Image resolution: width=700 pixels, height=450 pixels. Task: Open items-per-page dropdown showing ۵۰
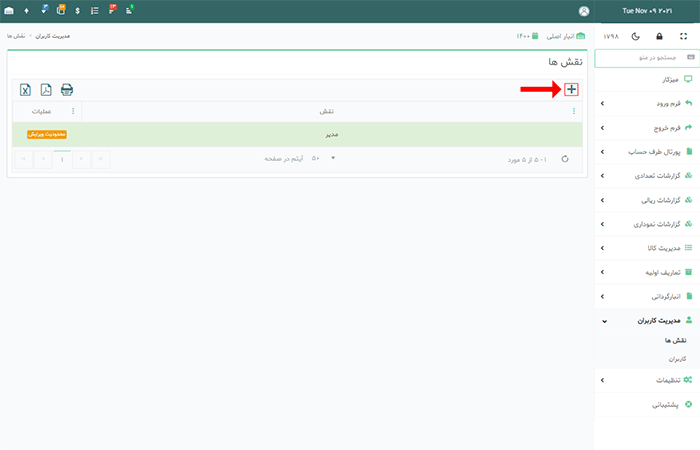click(323, 158)
